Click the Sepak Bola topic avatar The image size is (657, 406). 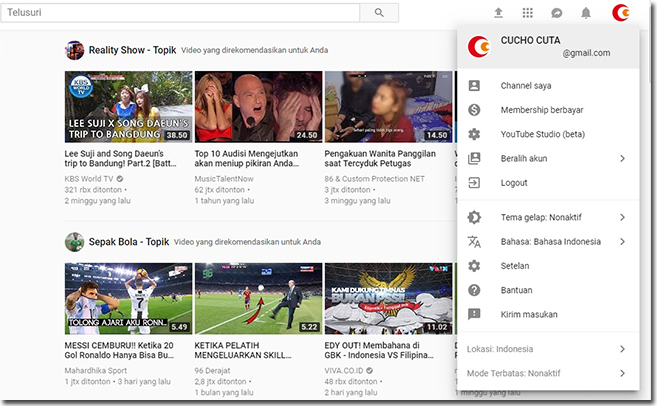[x=74, y=241]
